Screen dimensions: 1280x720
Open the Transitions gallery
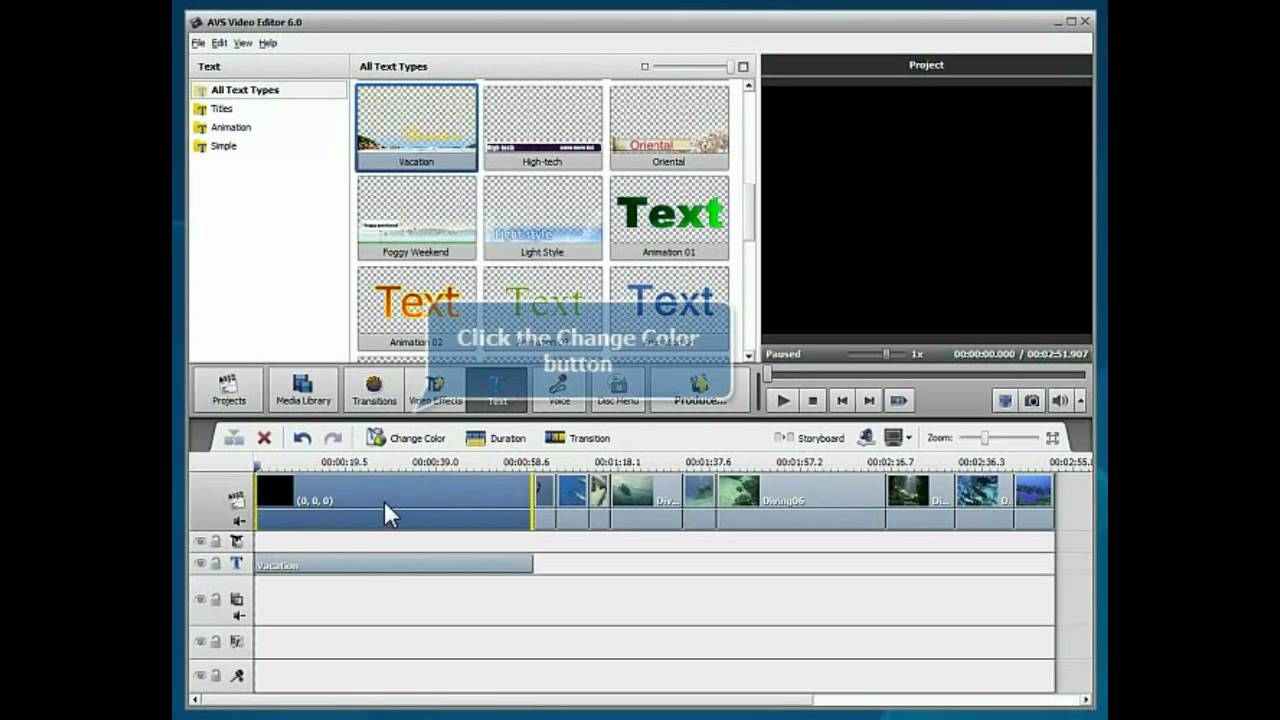pos(374,389)
